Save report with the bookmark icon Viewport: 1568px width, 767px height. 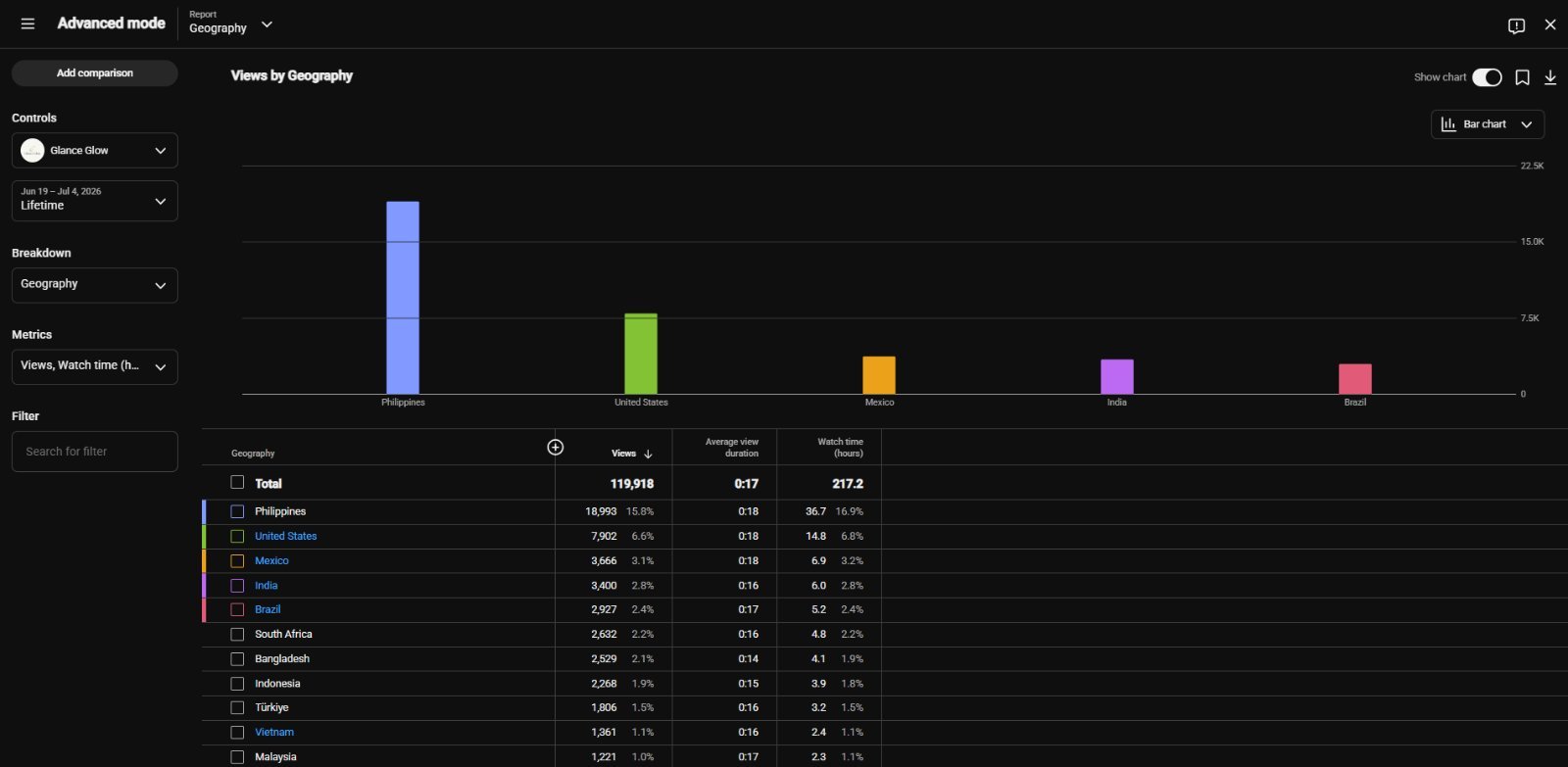1522,77
